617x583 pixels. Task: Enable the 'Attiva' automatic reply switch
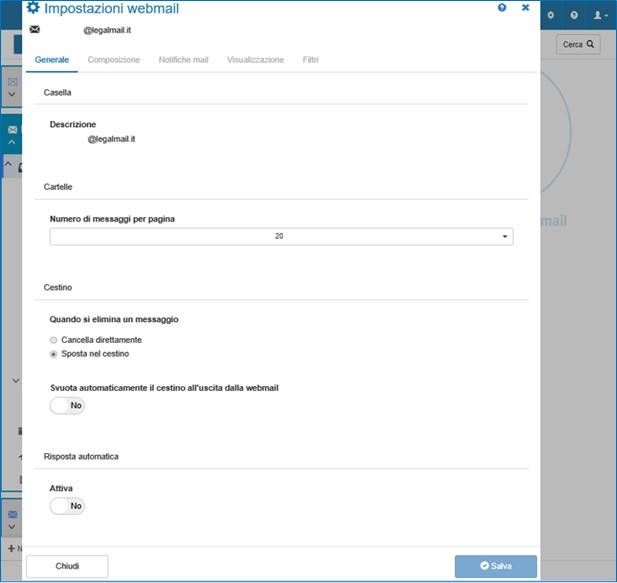67,506
